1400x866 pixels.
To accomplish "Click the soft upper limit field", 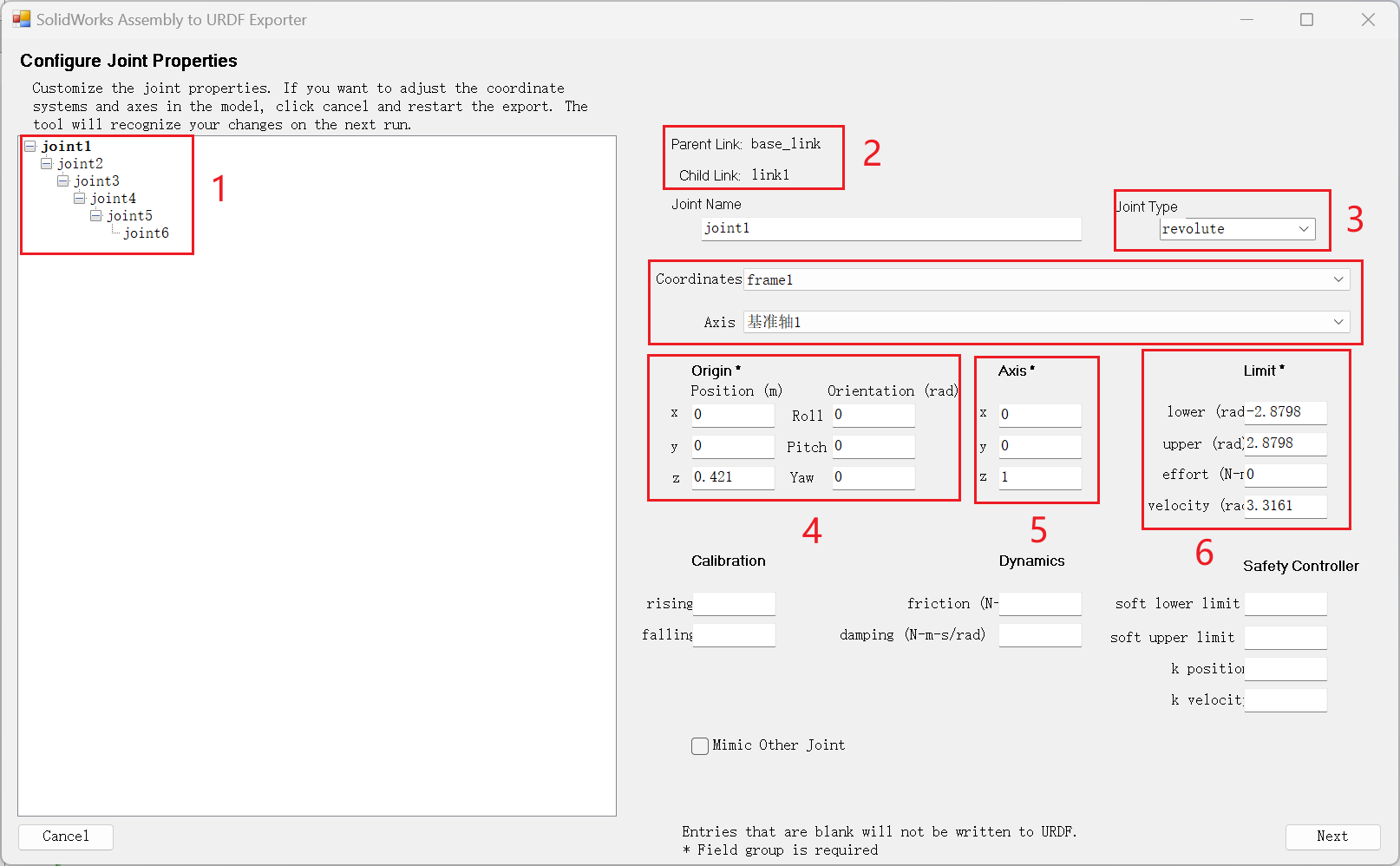I will (x=1285, y=638).
